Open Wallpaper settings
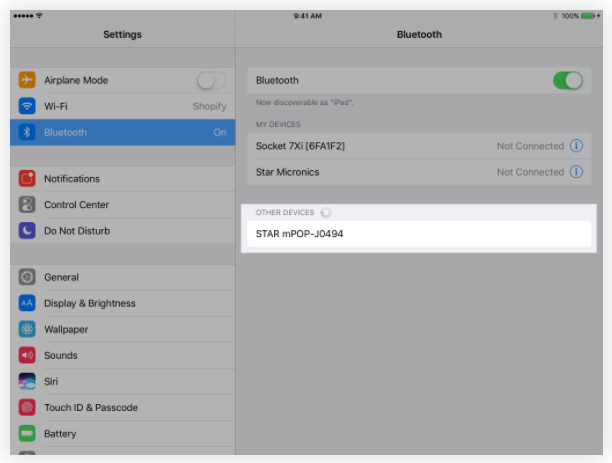The image size is (612, 463). 123,329
